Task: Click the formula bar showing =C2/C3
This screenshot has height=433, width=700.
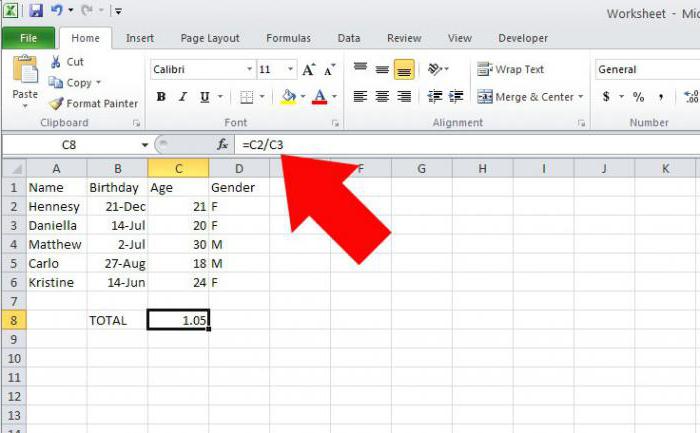Action: click(x=467, y=145)
